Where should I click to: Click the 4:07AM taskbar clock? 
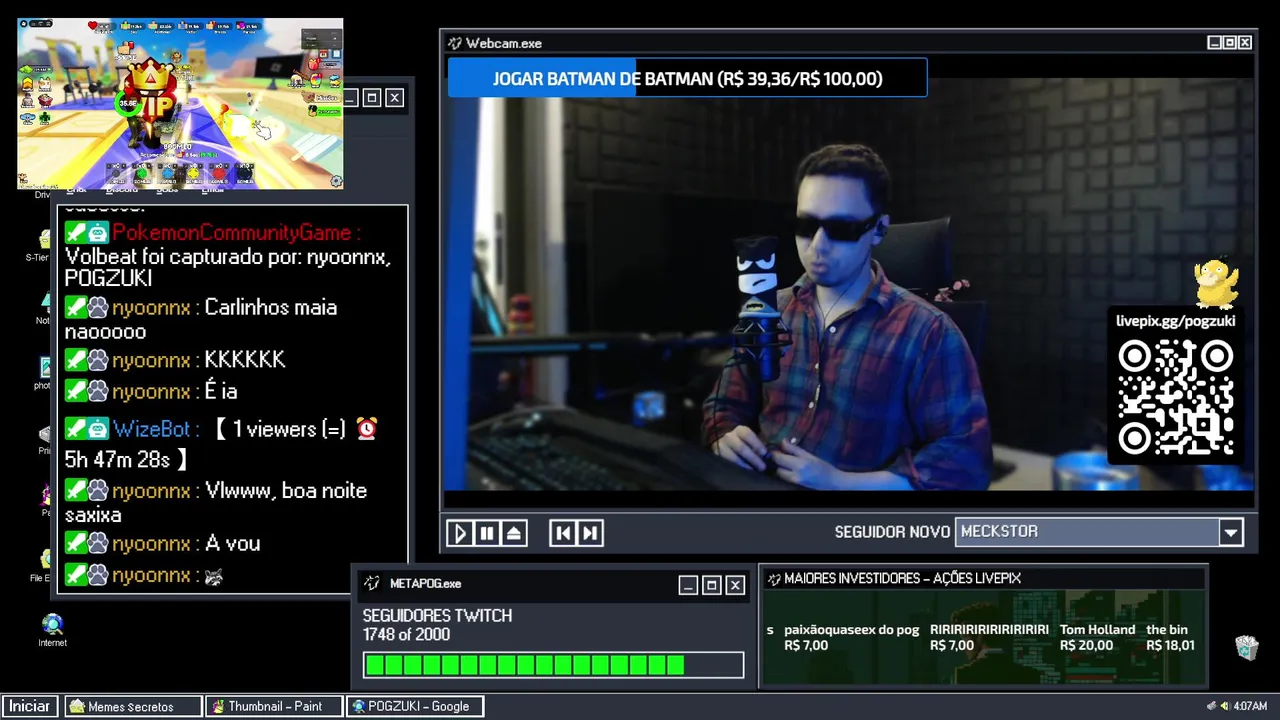pyautogui.click(x=1250, y=706)
